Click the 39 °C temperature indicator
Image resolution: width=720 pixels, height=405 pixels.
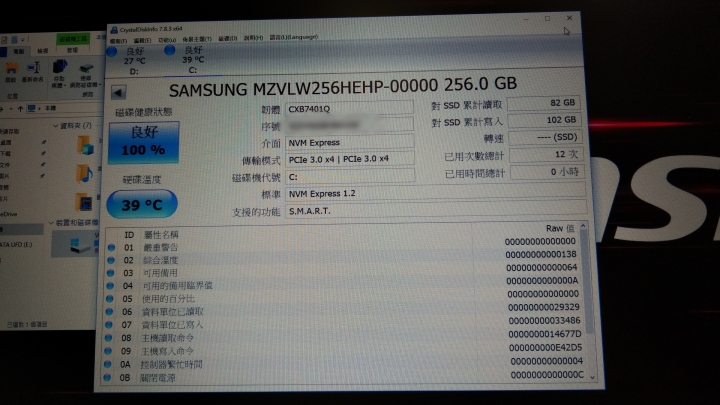[x=142, y=204]
